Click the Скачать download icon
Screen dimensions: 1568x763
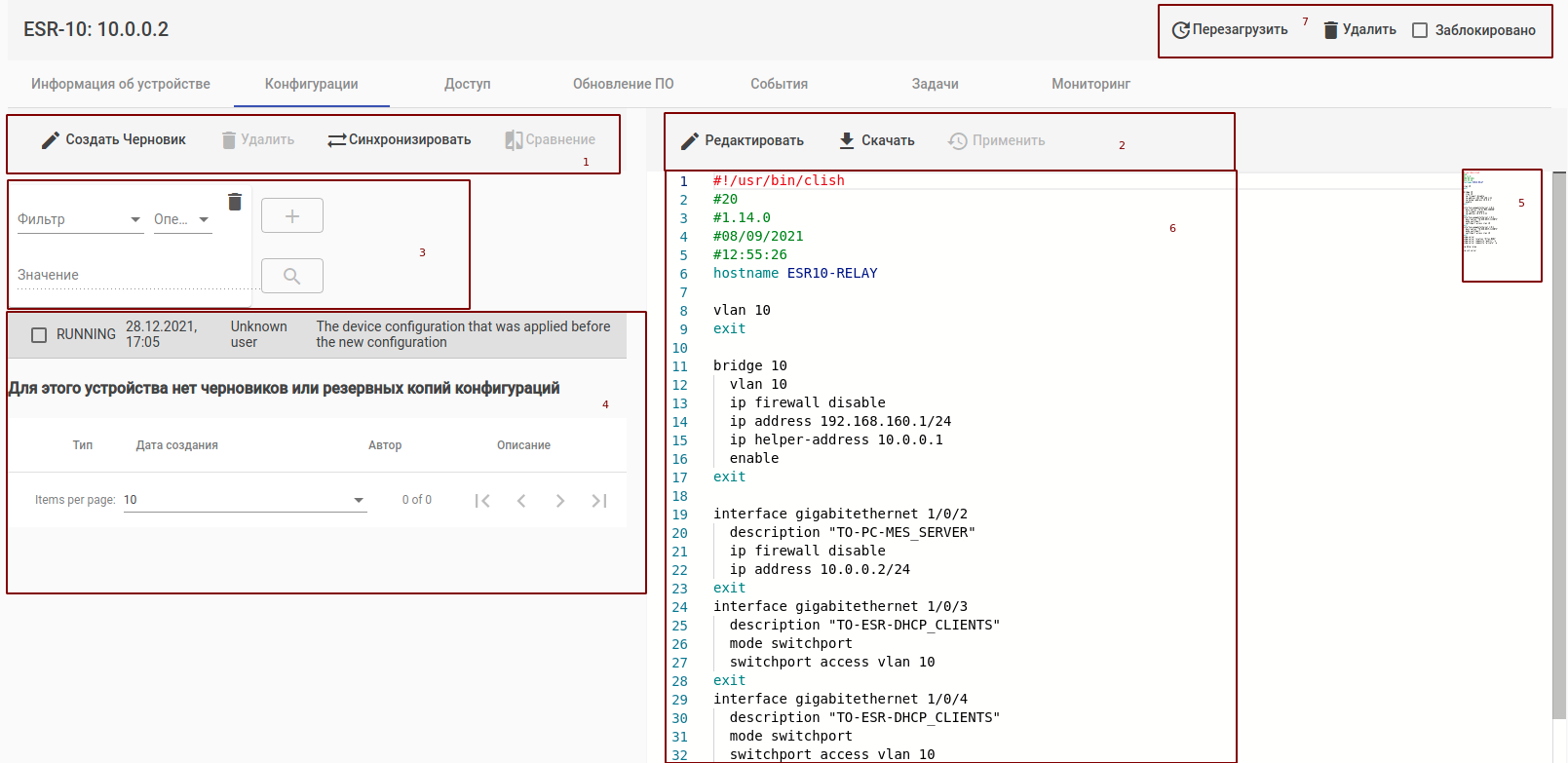(x=847, y=140)
